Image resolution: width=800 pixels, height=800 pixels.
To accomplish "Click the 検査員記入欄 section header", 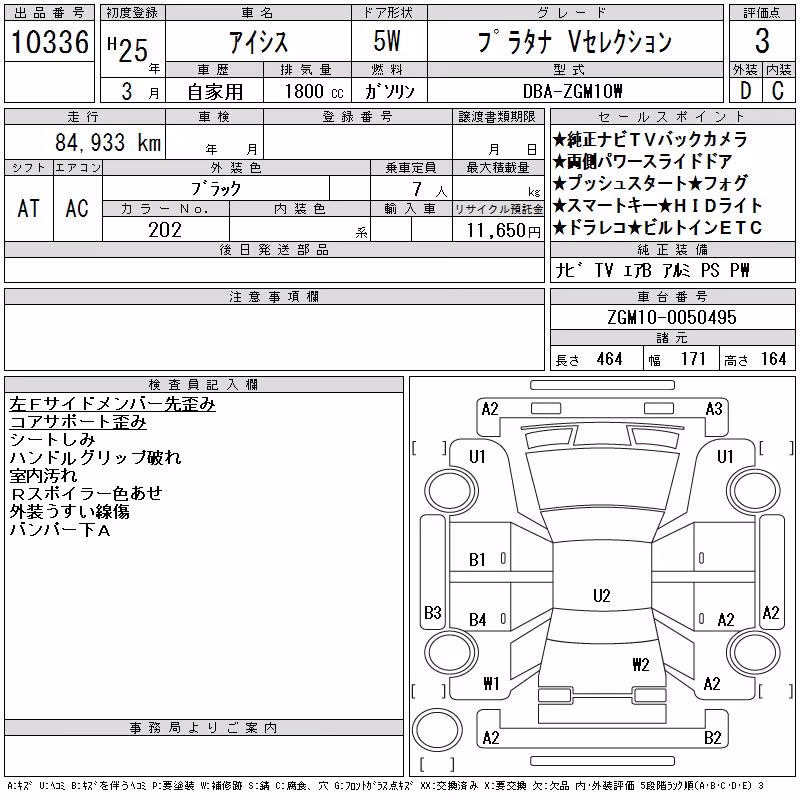I will (x=204, y=384).
